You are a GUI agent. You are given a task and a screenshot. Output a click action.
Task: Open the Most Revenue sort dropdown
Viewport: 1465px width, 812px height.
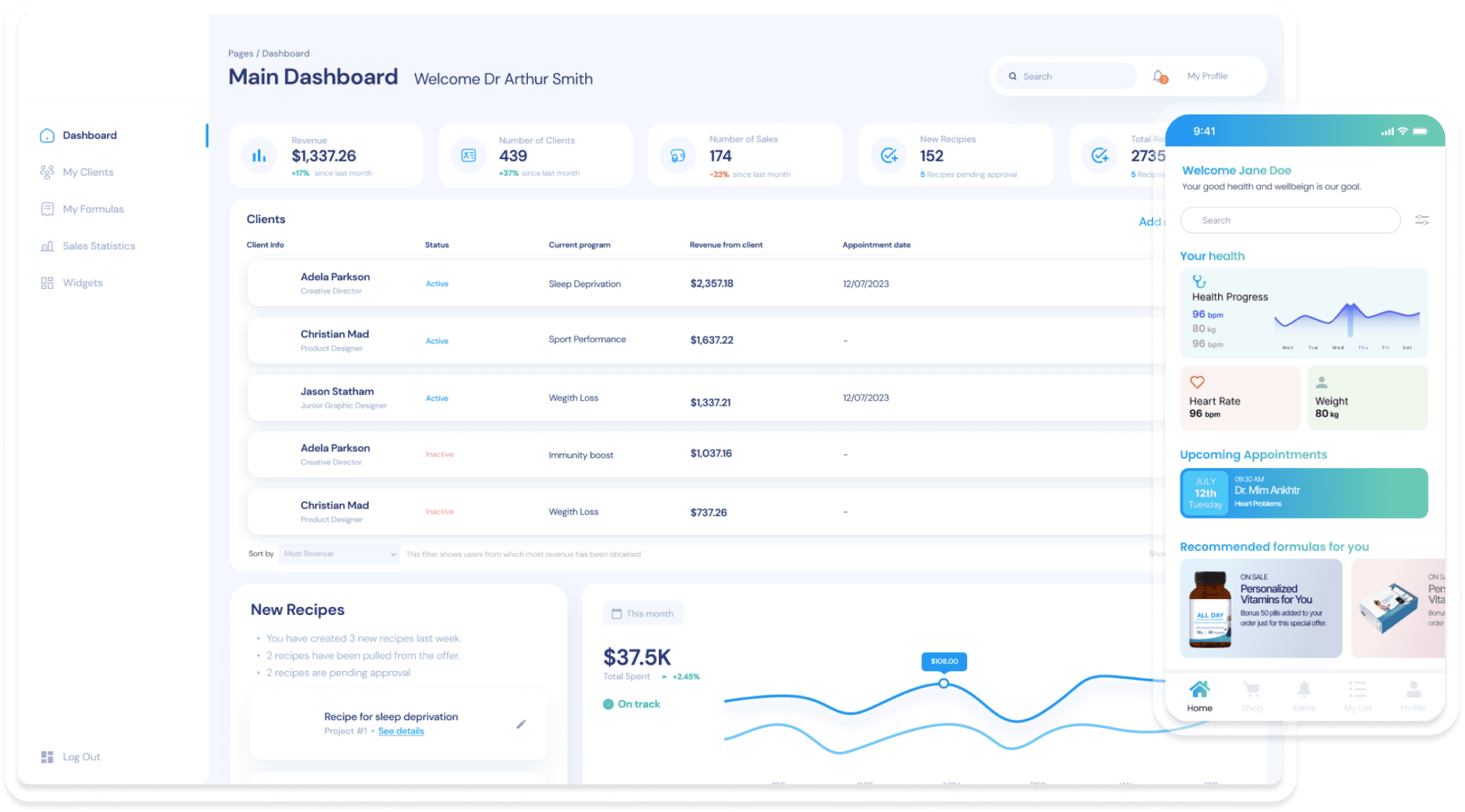pos(339,554)
